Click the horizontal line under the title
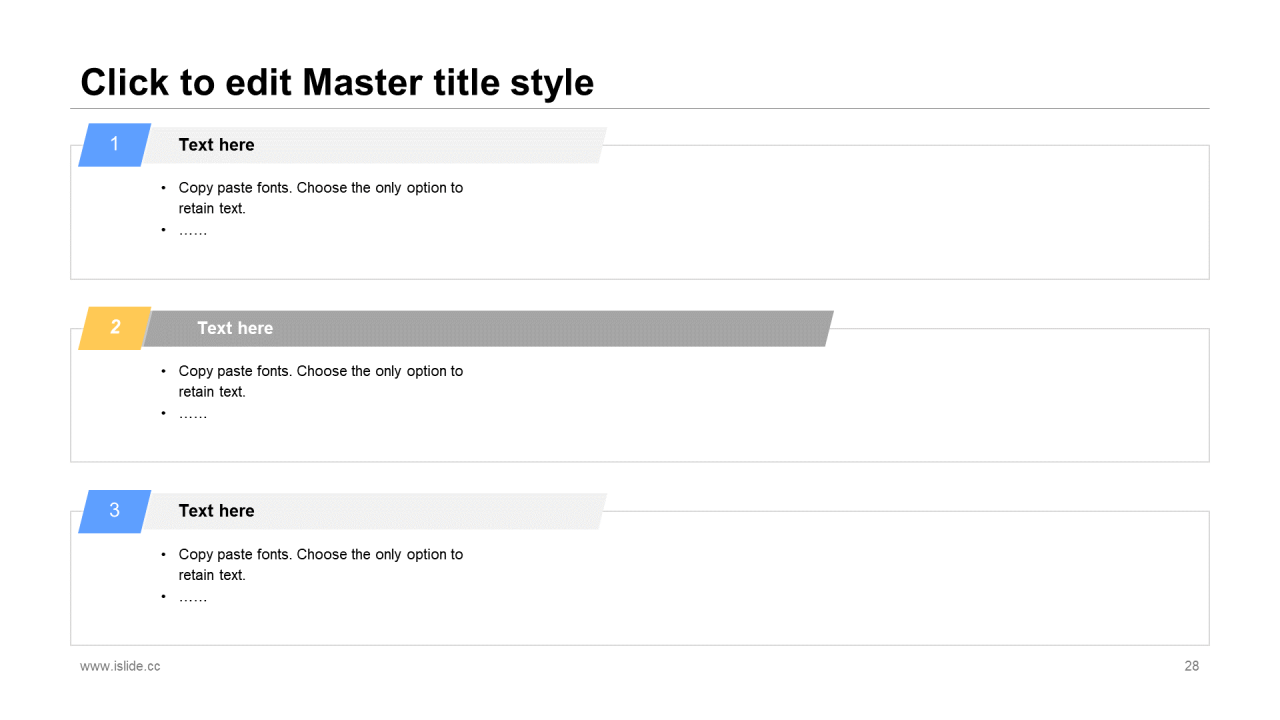Image resolution: width=1280 pixels, height=720 pixels. pyautogui.click(x=640, y=108)
